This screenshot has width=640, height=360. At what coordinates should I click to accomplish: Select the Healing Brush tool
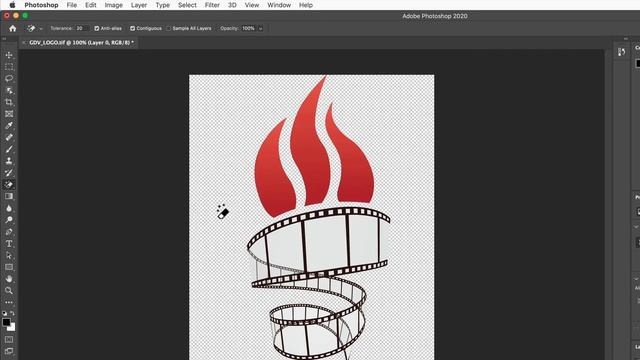[x=9, y=138]
